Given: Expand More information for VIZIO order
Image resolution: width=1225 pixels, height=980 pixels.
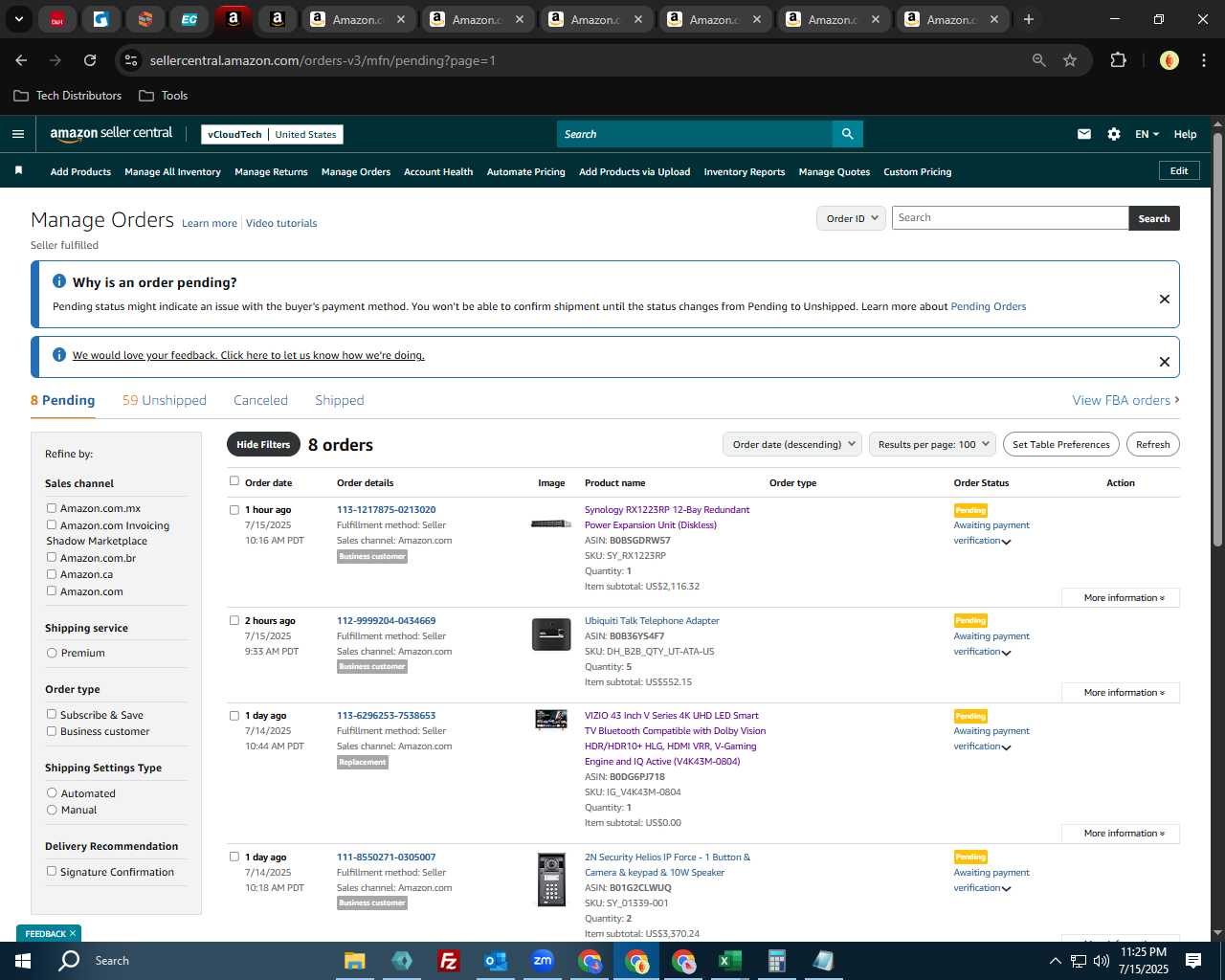Looking at the screenshot, I should [x=1121, y=833].
